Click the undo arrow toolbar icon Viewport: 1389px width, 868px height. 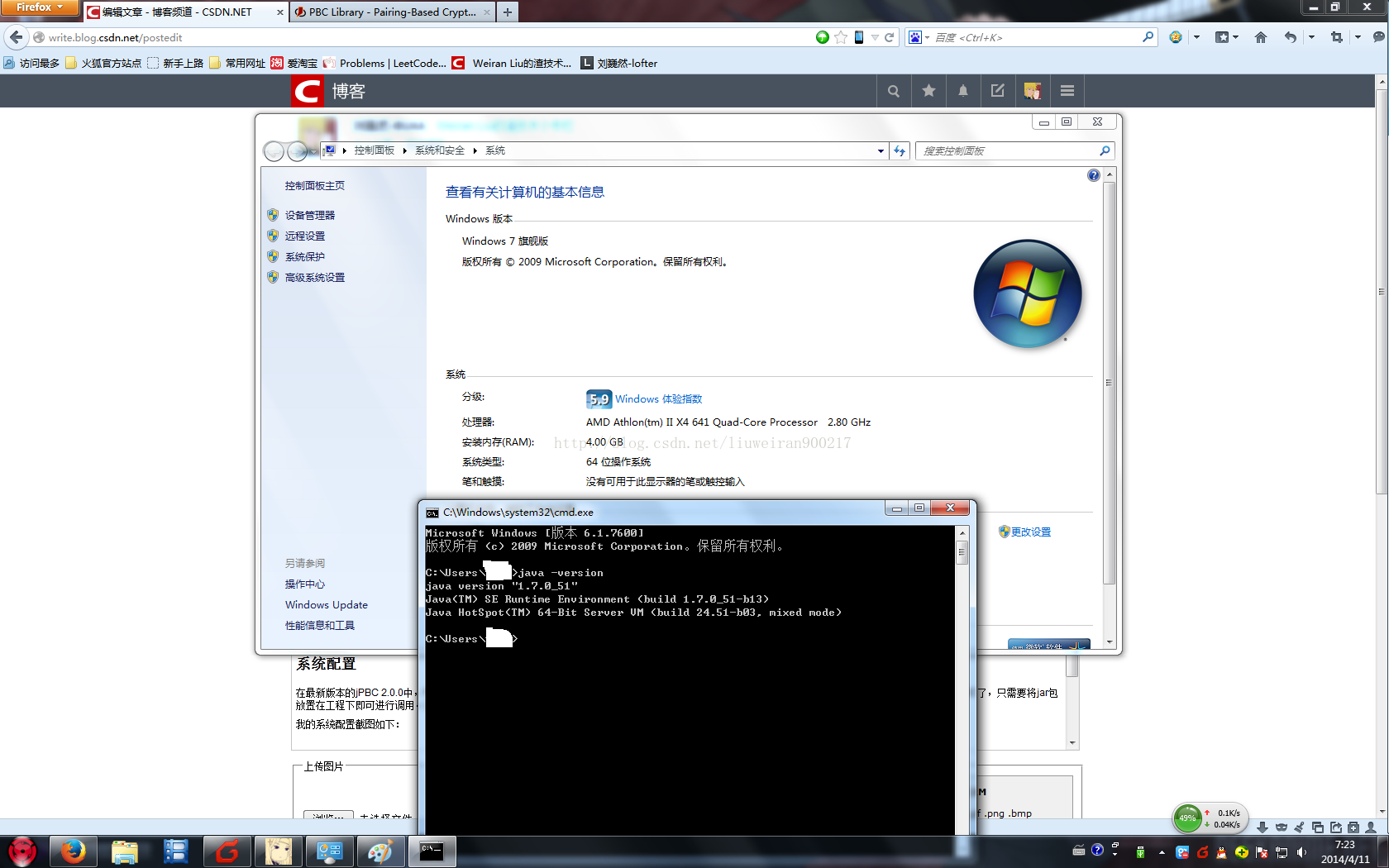[1290, 37]
